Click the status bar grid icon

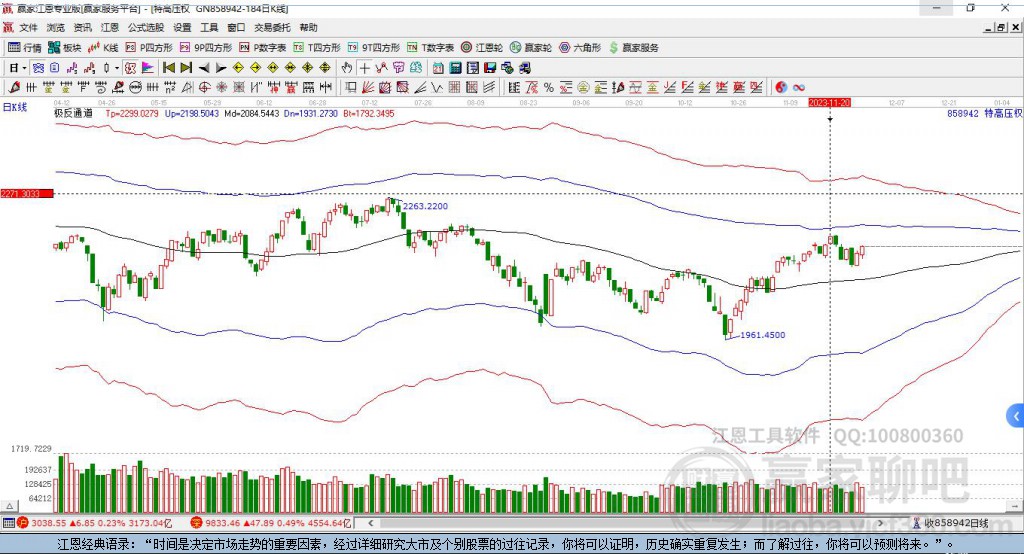8,523
